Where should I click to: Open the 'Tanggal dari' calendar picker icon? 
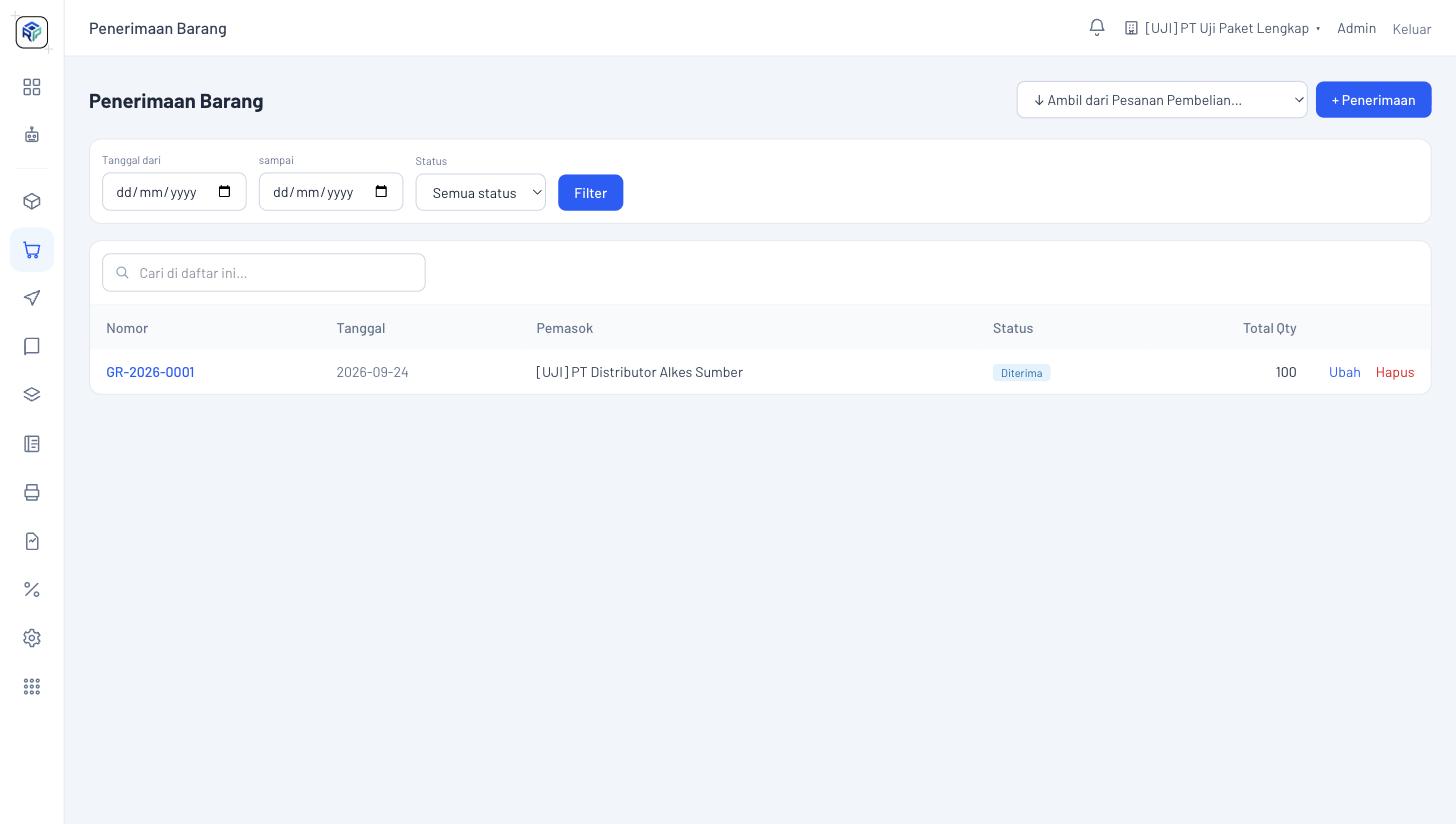[x=225, y=192]
